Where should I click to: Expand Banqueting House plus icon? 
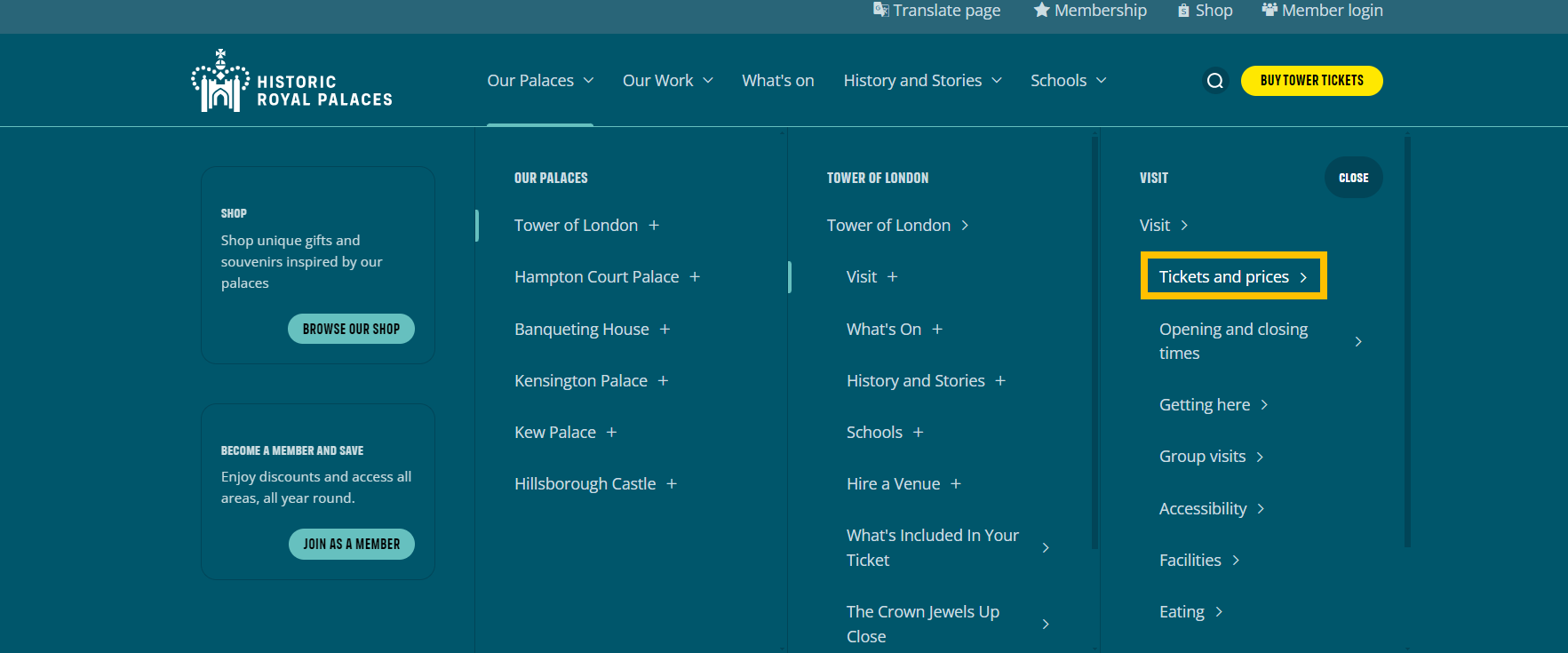[x=665, y=330]
